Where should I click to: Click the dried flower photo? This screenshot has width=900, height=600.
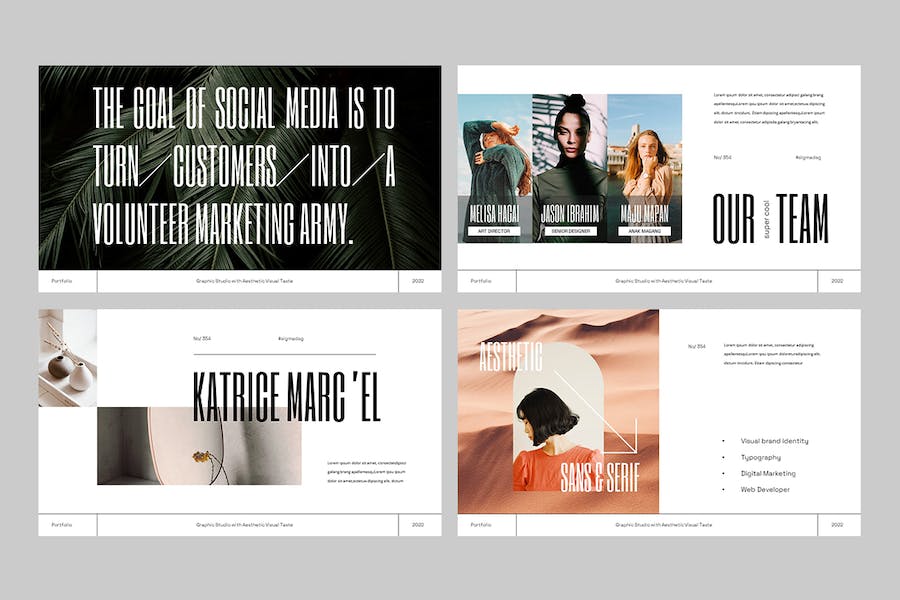click(x=199, y=446)
